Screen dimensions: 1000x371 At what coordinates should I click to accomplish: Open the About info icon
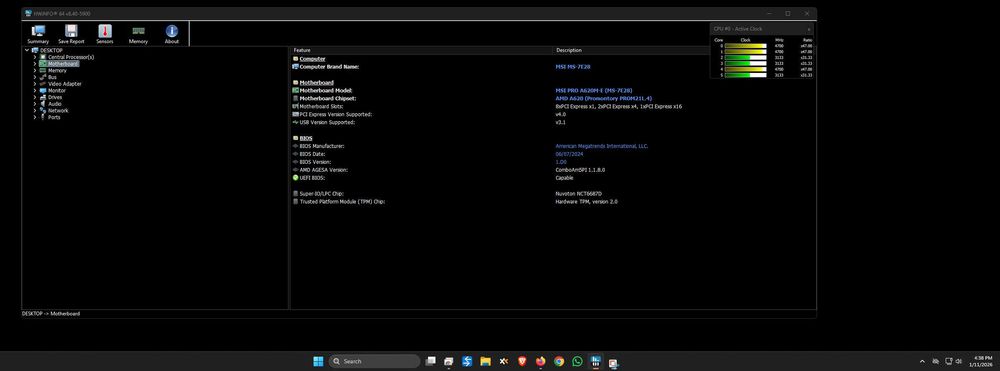click(172, 31)
